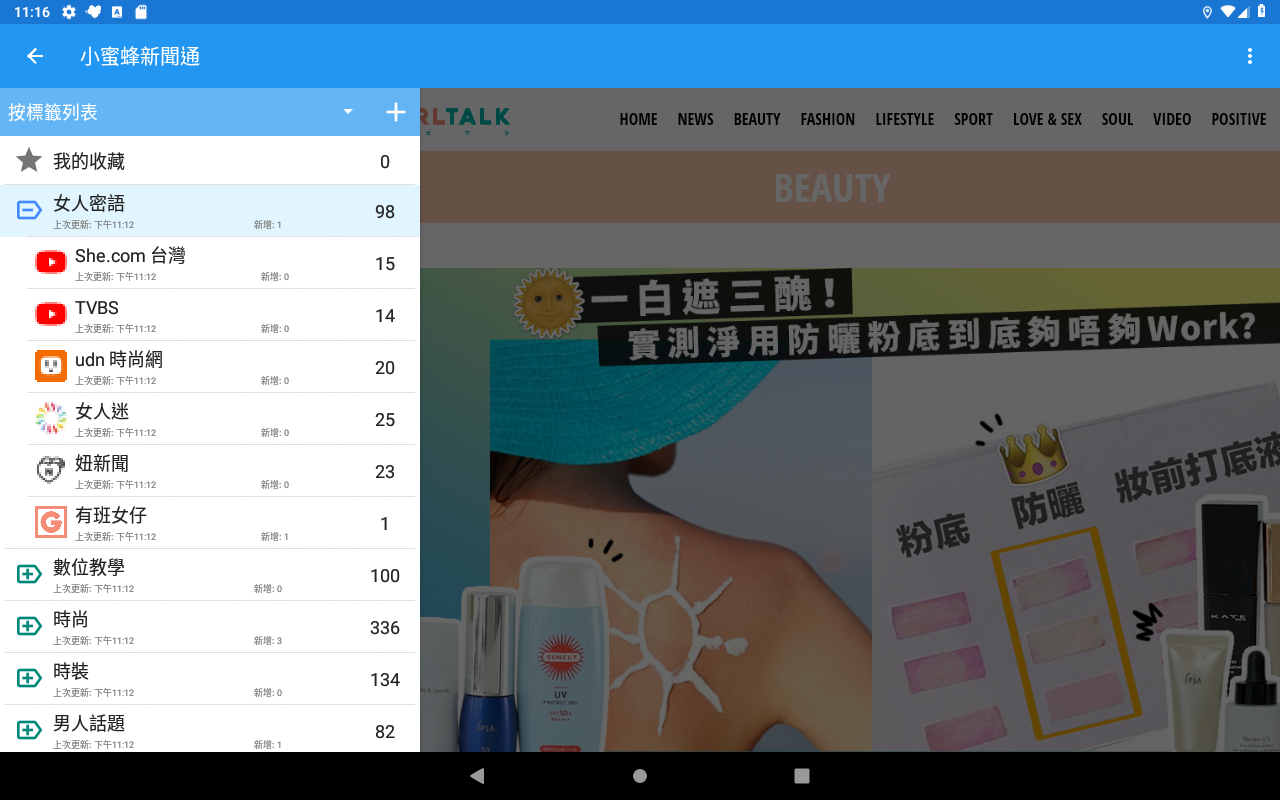Image resolution: width=1280 pixels, height=800 pixels.
Task: Select the udn 時尚網 feed icon
Action: [51, 366]
